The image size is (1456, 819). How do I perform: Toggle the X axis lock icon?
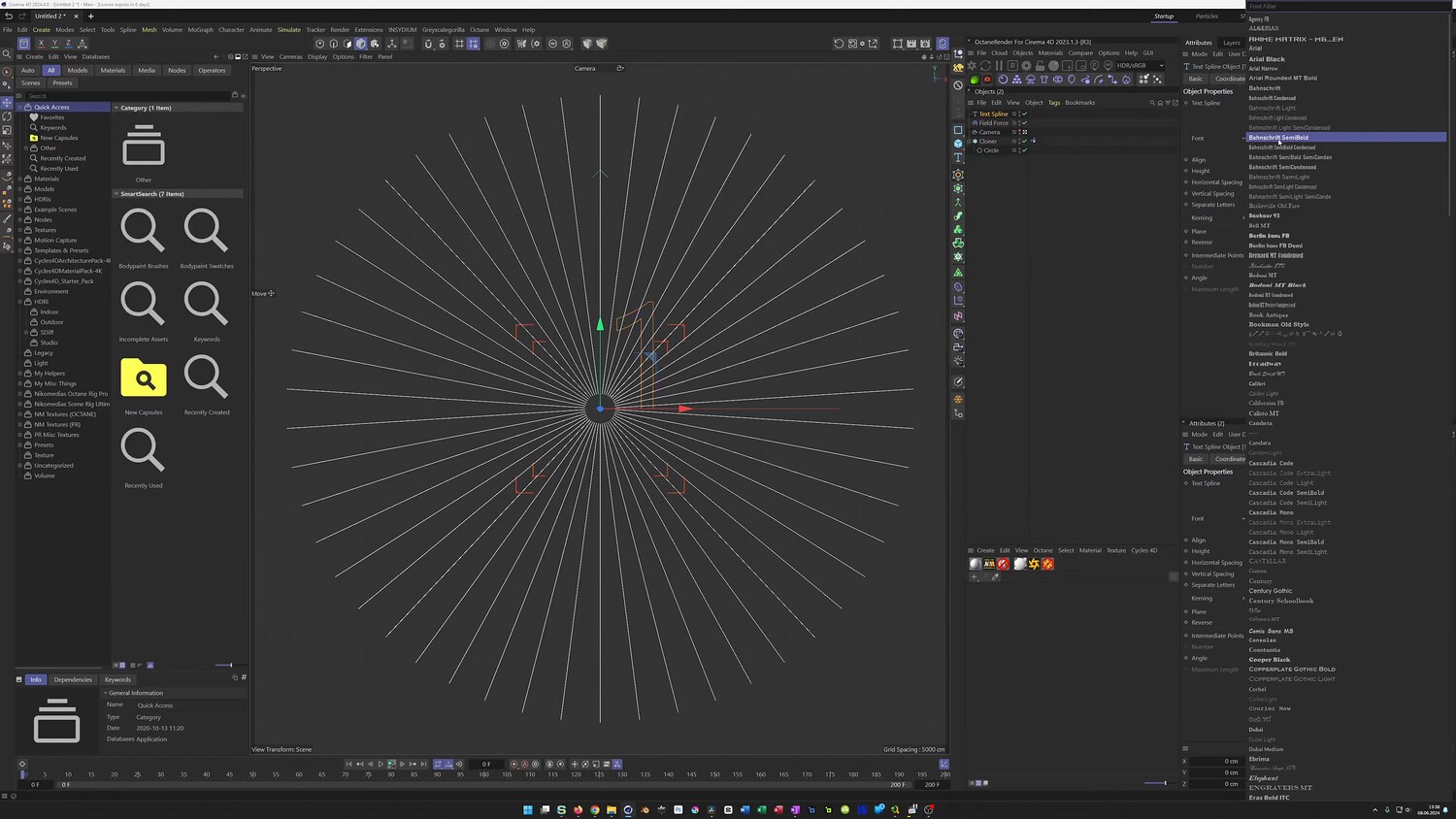click(41, 44)
